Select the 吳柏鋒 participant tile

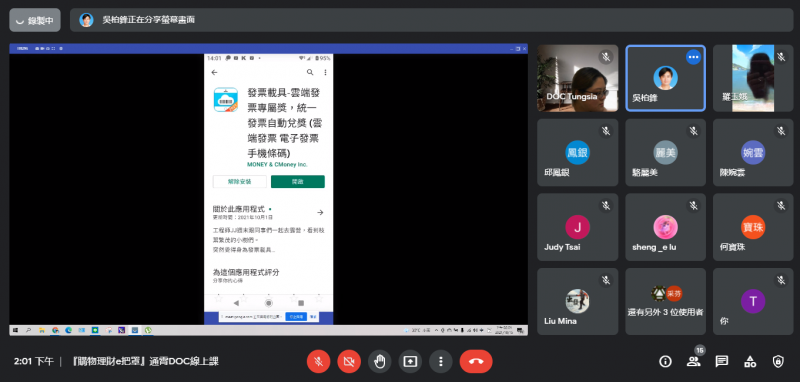[x=666, y=78]
